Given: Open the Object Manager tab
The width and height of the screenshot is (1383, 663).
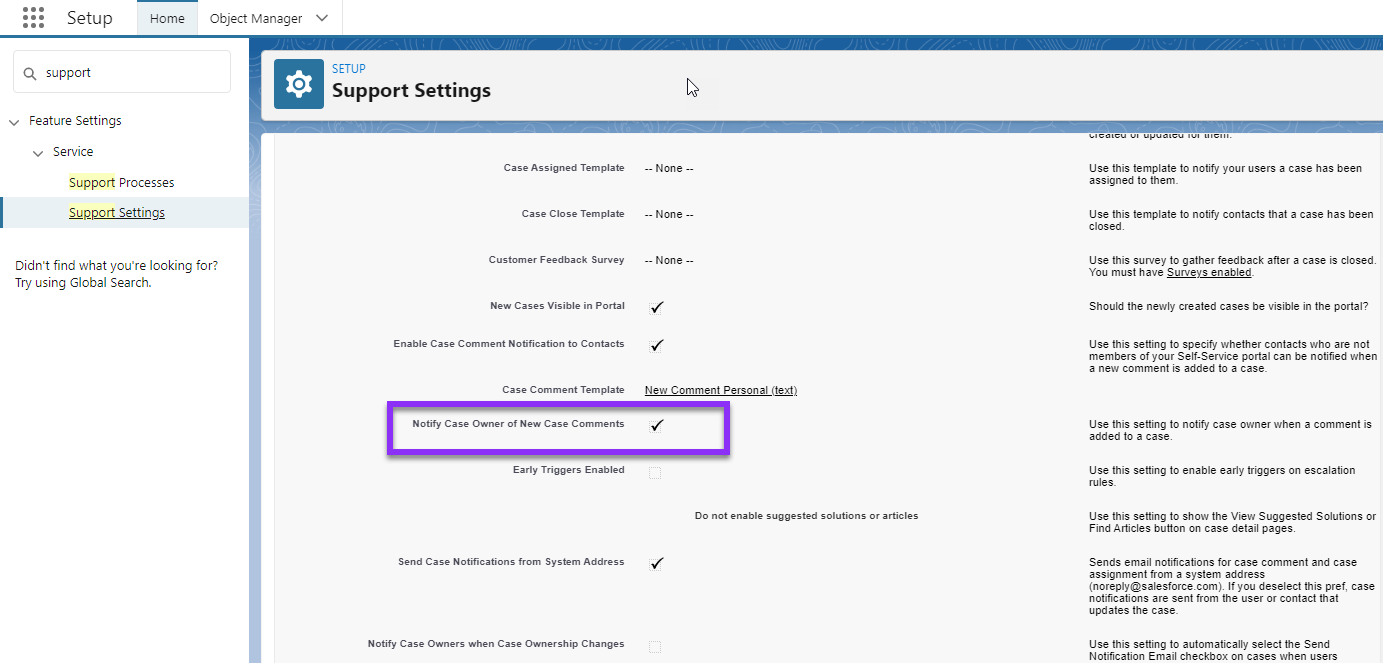Looking at the screenshot, I should 256,18.
